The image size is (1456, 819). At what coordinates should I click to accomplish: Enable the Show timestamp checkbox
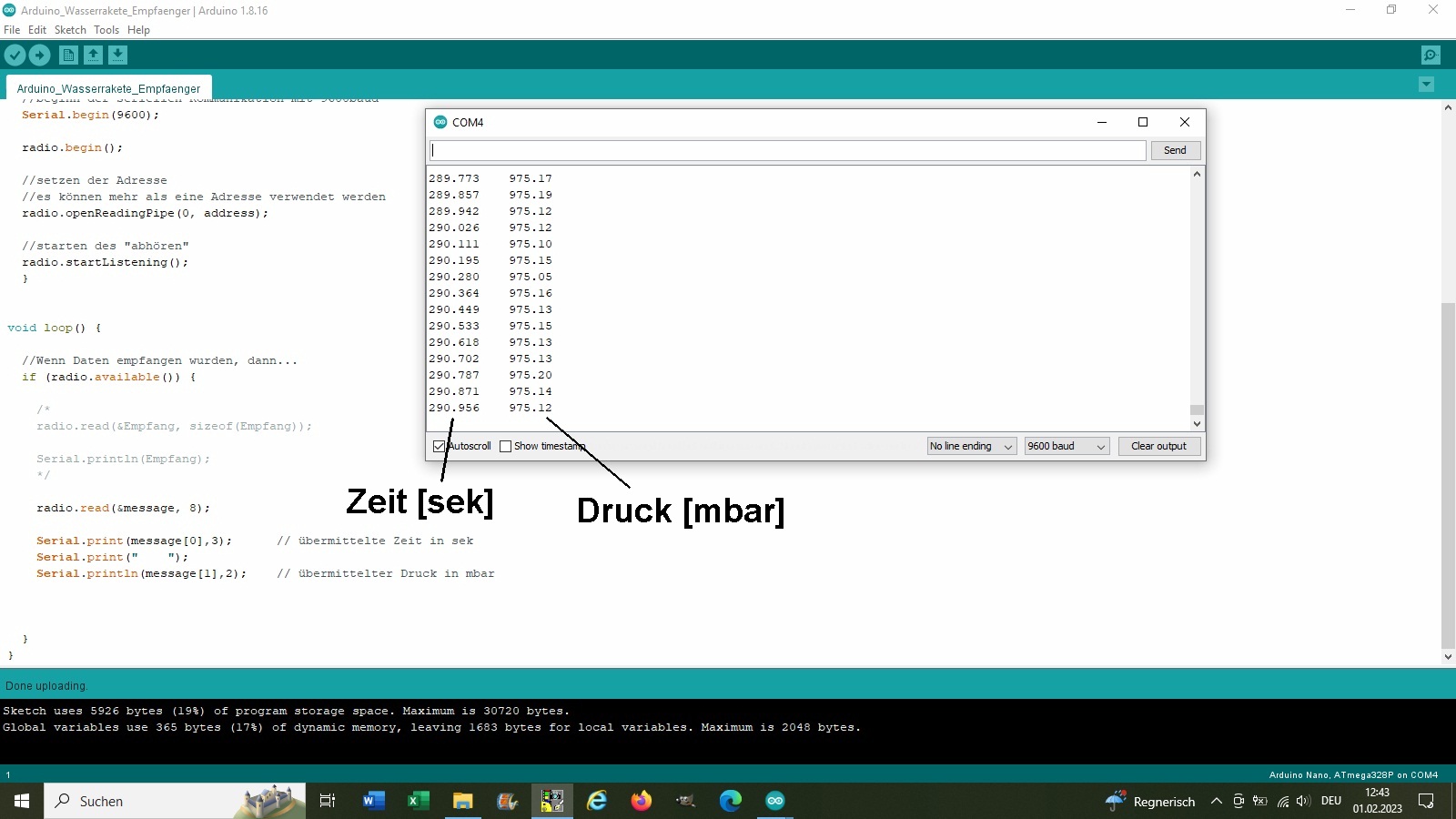coord(505,446)
